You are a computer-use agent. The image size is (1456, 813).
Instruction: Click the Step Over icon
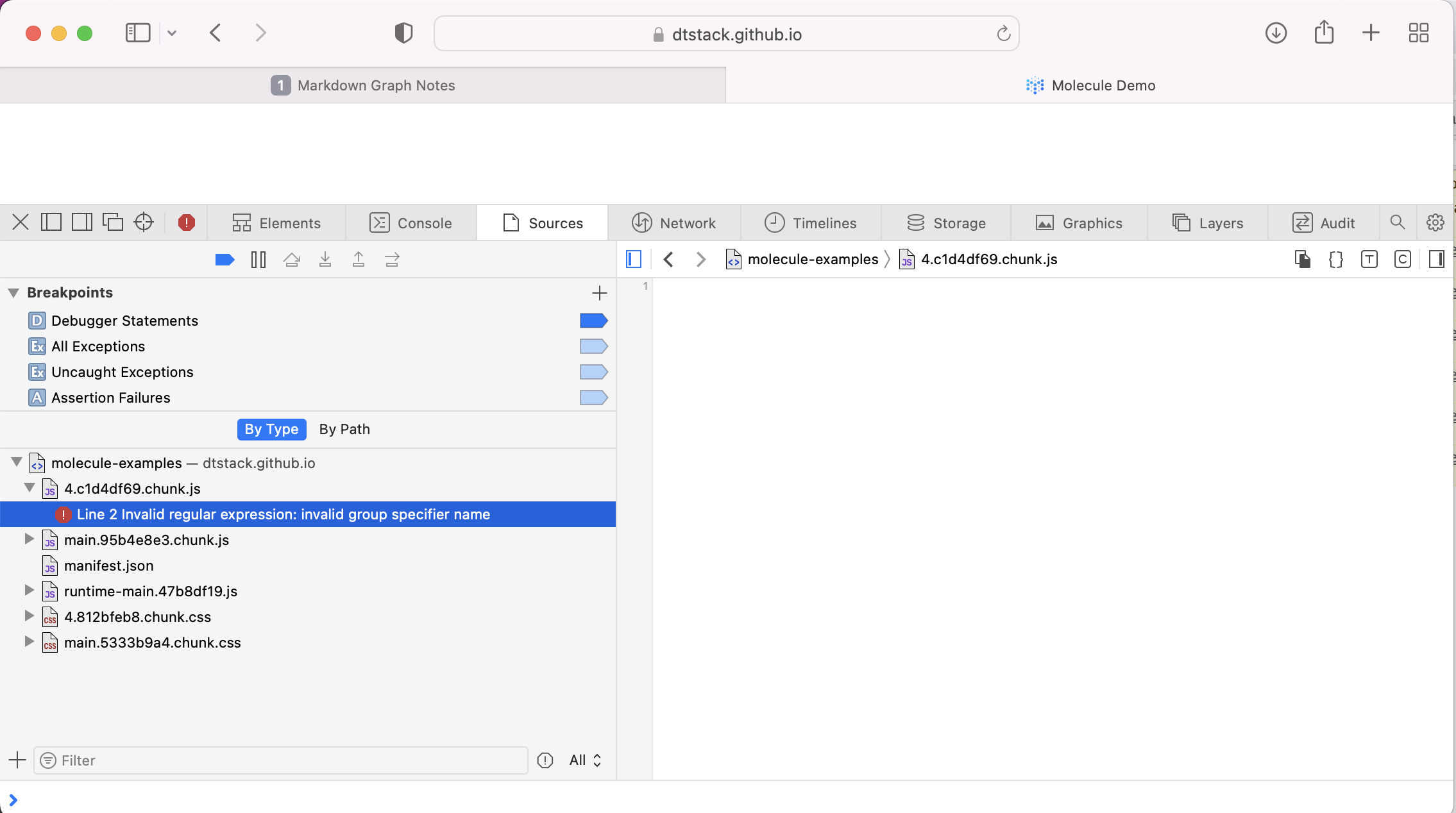click(x=292, y=259)
